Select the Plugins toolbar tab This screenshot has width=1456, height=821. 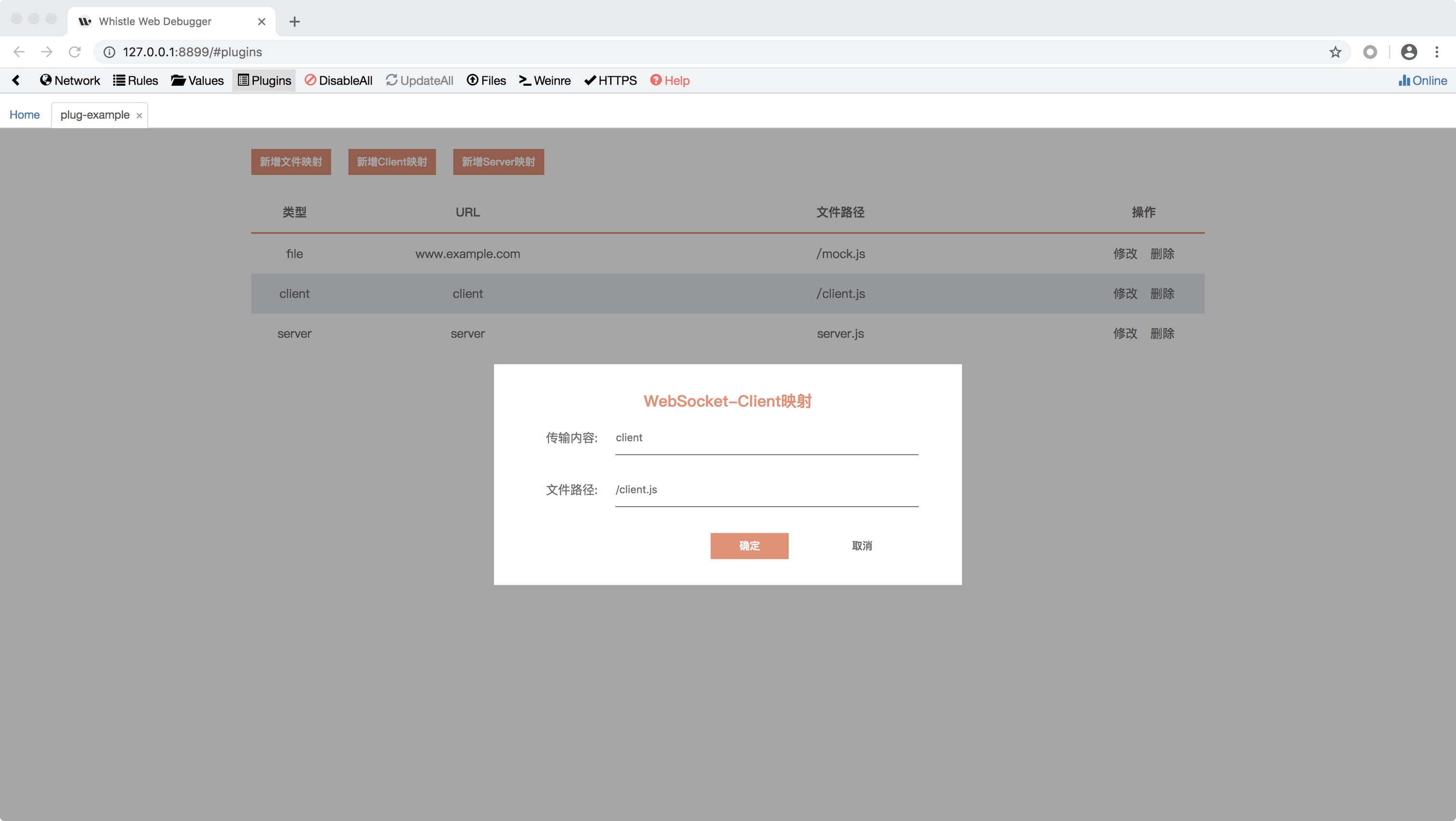coord(264,80)
